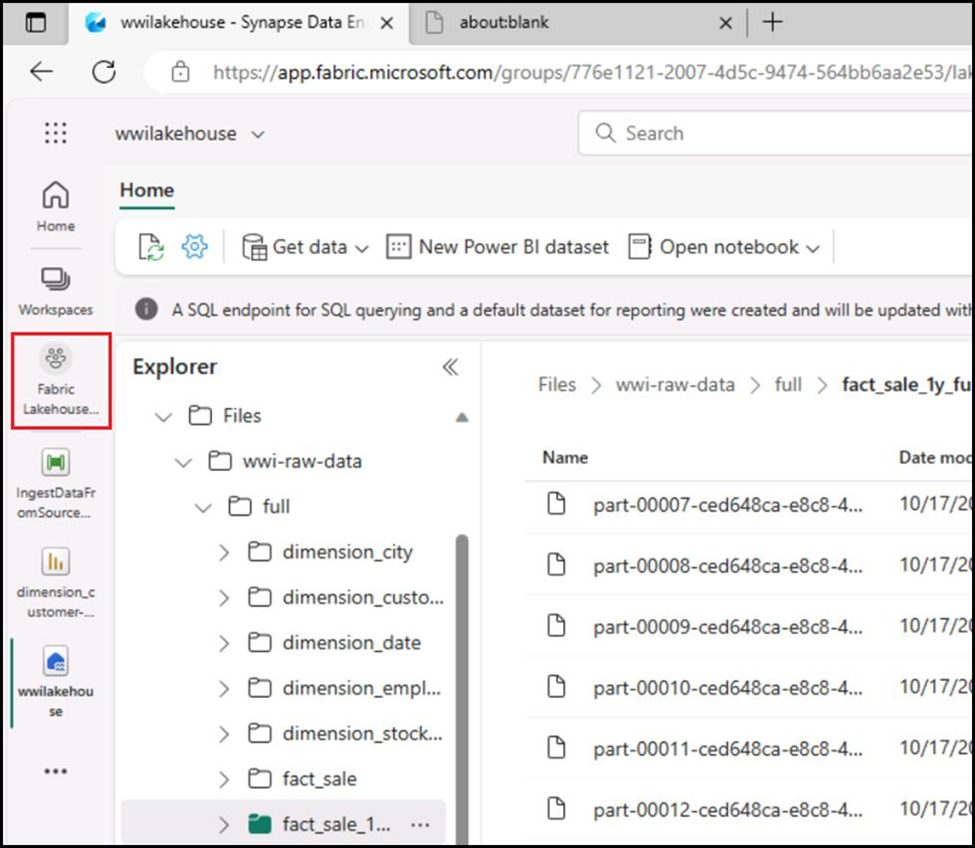
Task: Open dimension_customer report in left rail
Action: (55, 583)
